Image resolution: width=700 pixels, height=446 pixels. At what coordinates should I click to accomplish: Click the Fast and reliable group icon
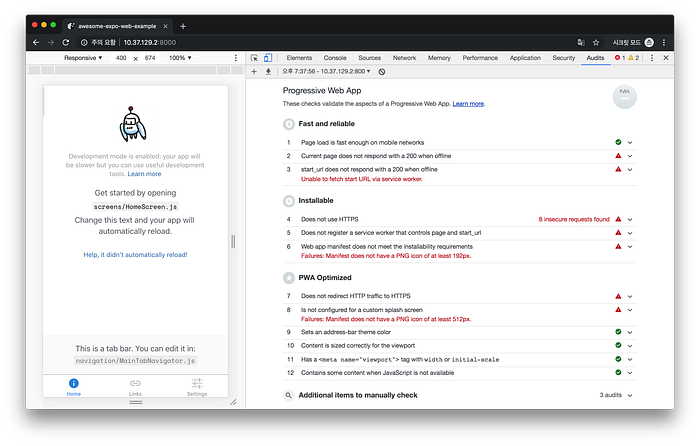tap(289, 124)
